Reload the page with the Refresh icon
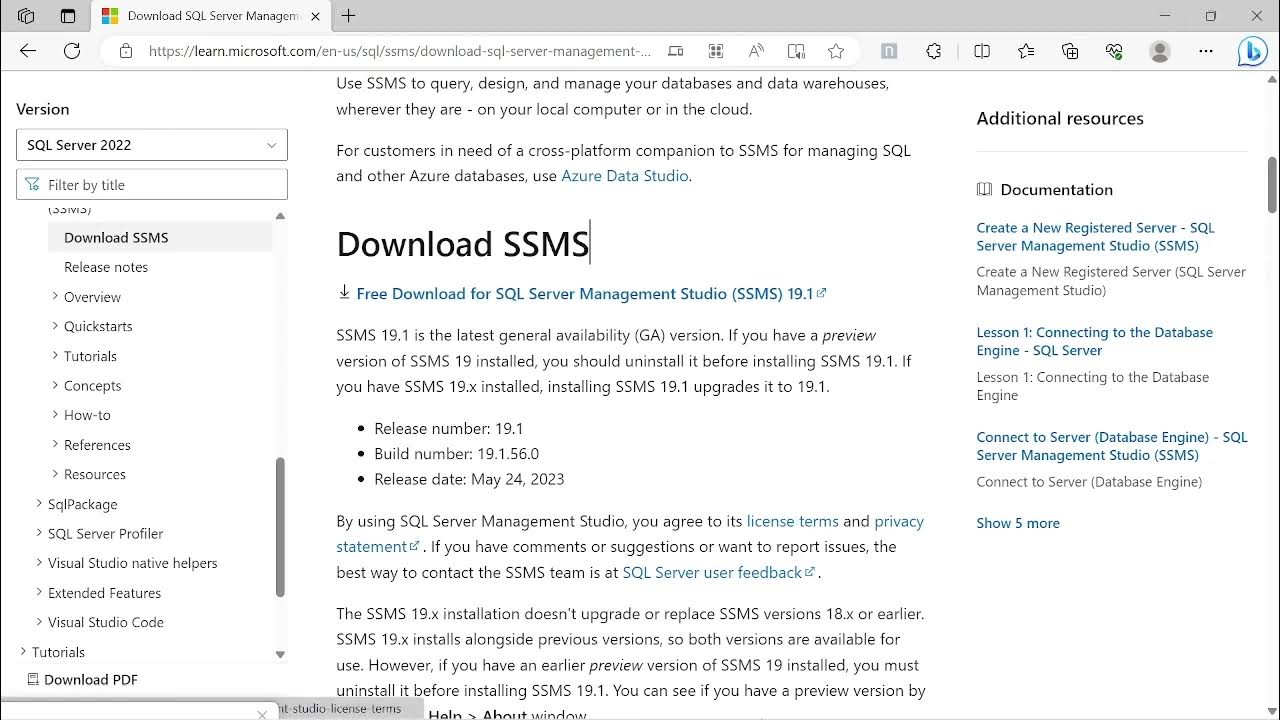The height and width of the screenshot is (720, 1280). (72, 51)
